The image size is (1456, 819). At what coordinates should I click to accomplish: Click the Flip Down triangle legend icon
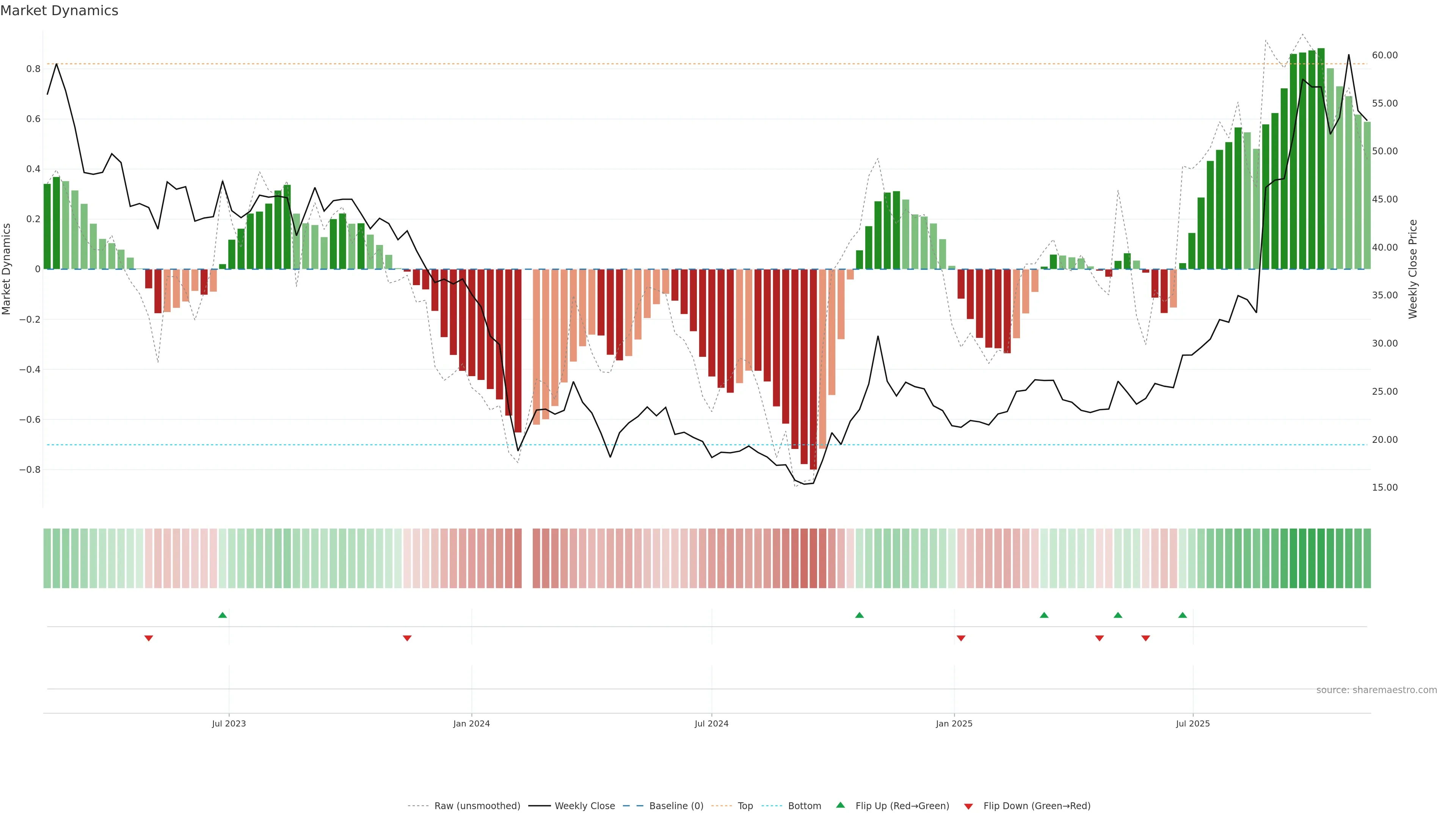coord(968,806)
